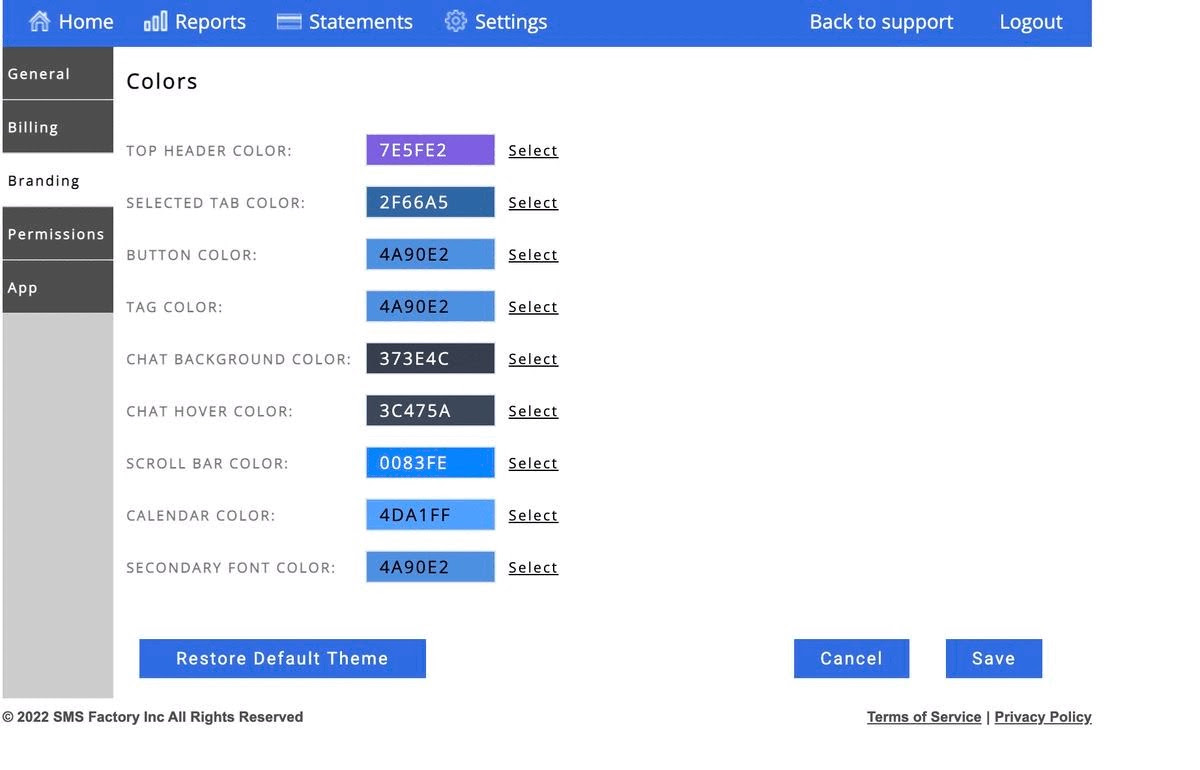The width and height of the screenshot is (1200, 770).
Task: Open the Privacy Policy link
Action: click(1043, 717)
